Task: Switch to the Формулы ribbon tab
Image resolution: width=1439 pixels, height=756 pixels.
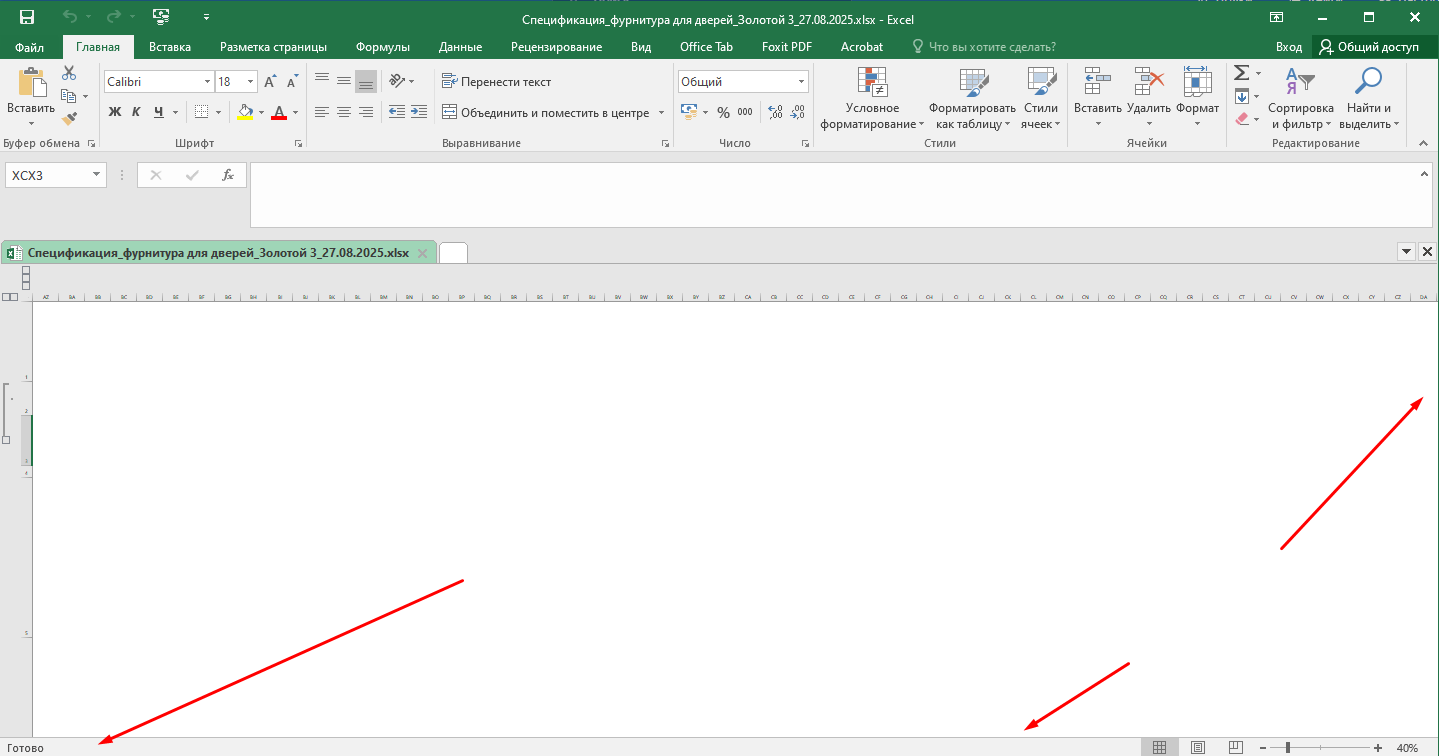Action: tap(382, 47)
